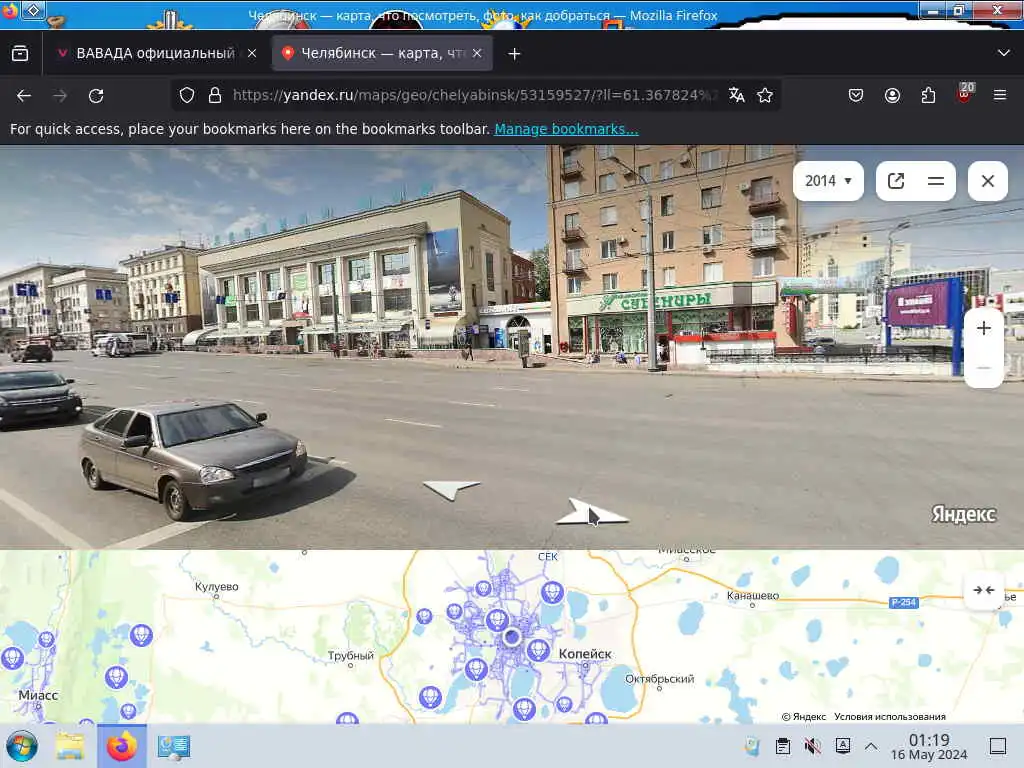1024x768 pixels.
Task: Open Save to Pocket
Action: pos(856,95)
